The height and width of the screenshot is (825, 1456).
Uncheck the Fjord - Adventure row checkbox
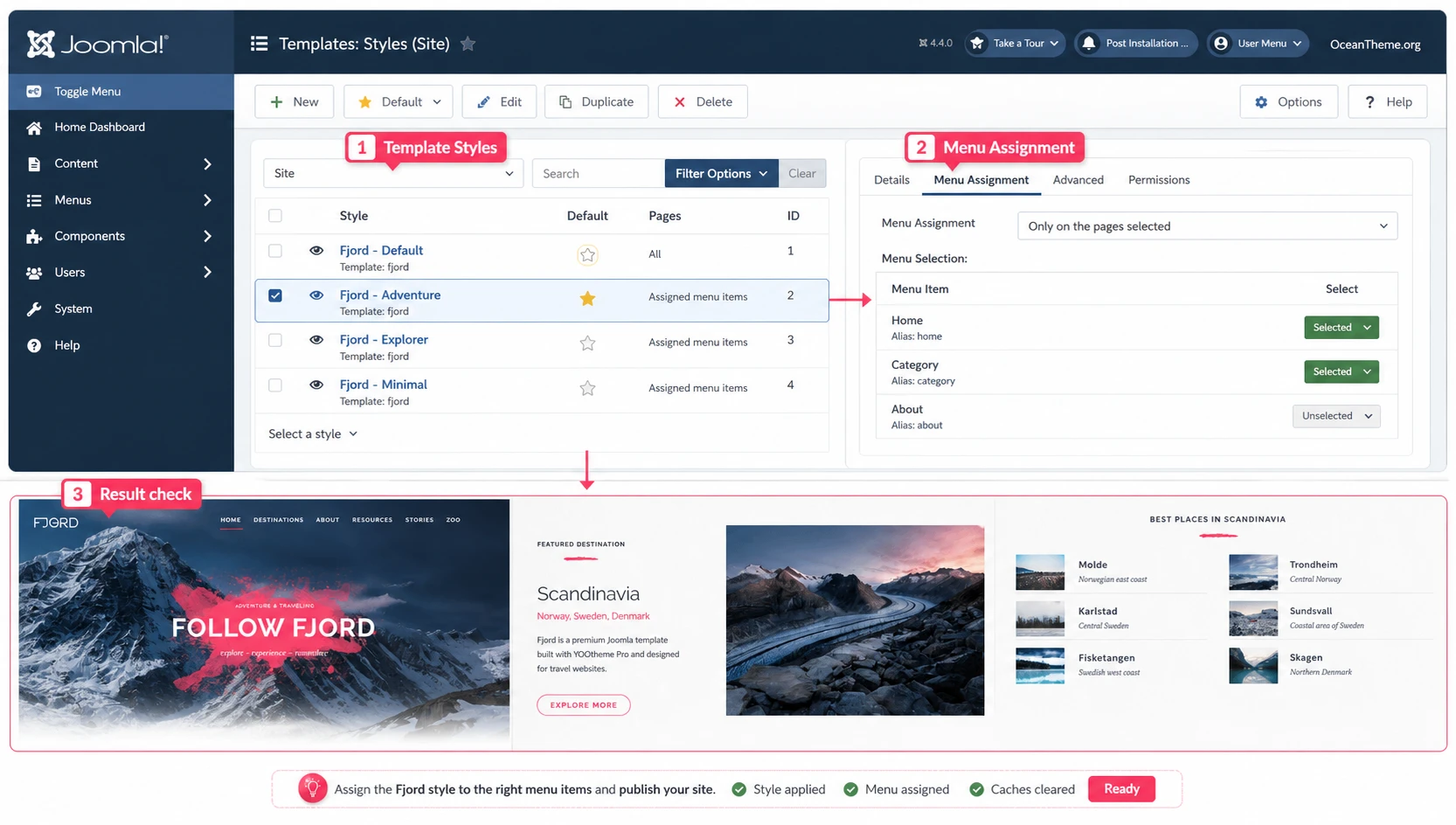pos(275,295)
